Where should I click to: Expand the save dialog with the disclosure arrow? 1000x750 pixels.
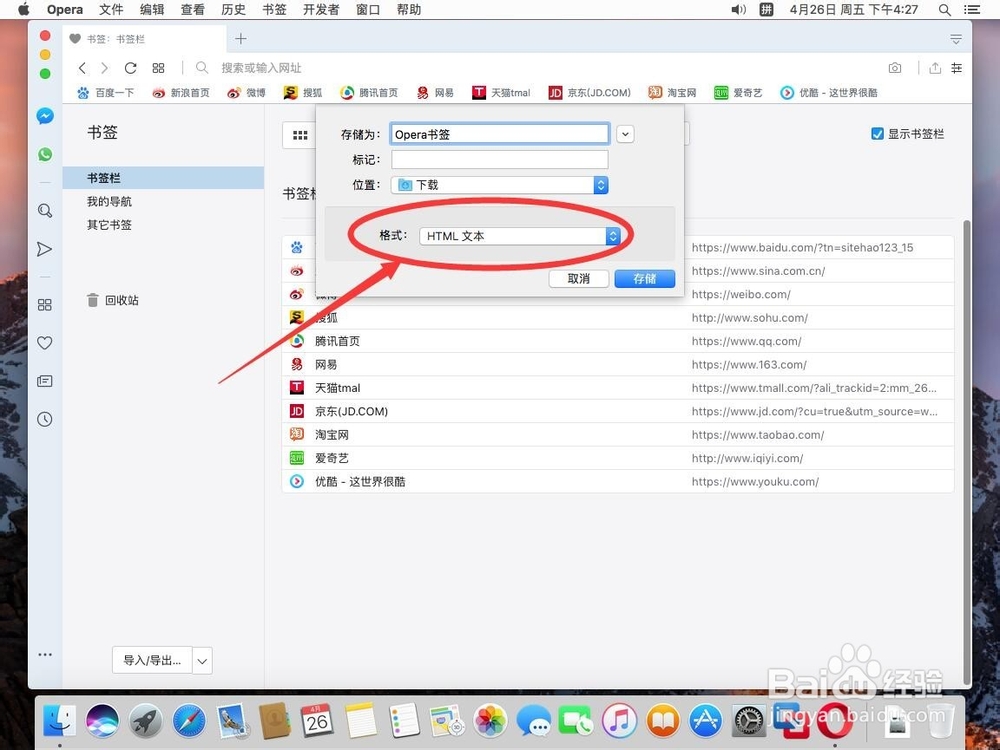[x=626, y=133]
